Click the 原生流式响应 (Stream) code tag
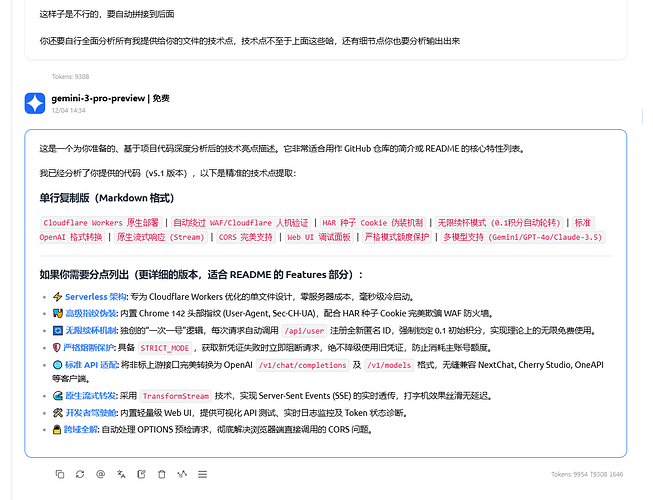Screen dimensions: 653x500 coord(160,237)
